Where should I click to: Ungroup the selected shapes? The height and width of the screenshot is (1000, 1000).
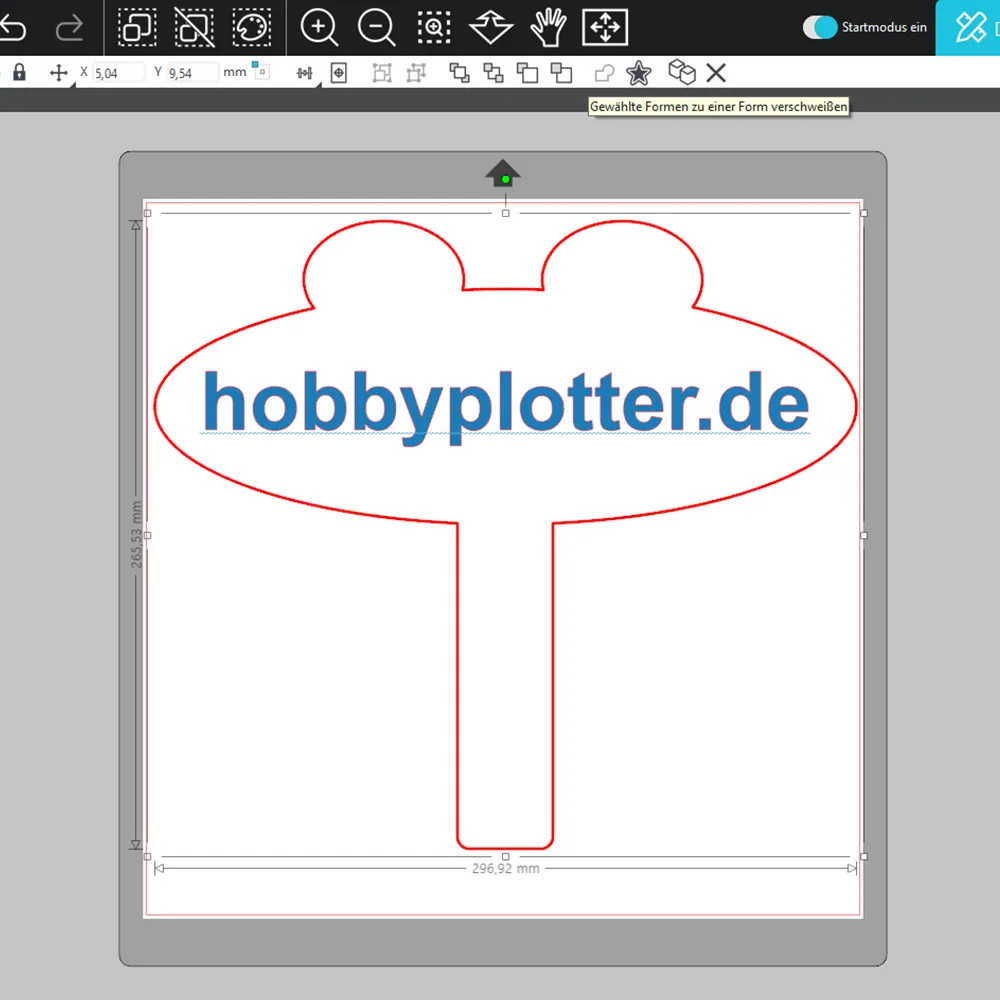(x=416, y=73)
